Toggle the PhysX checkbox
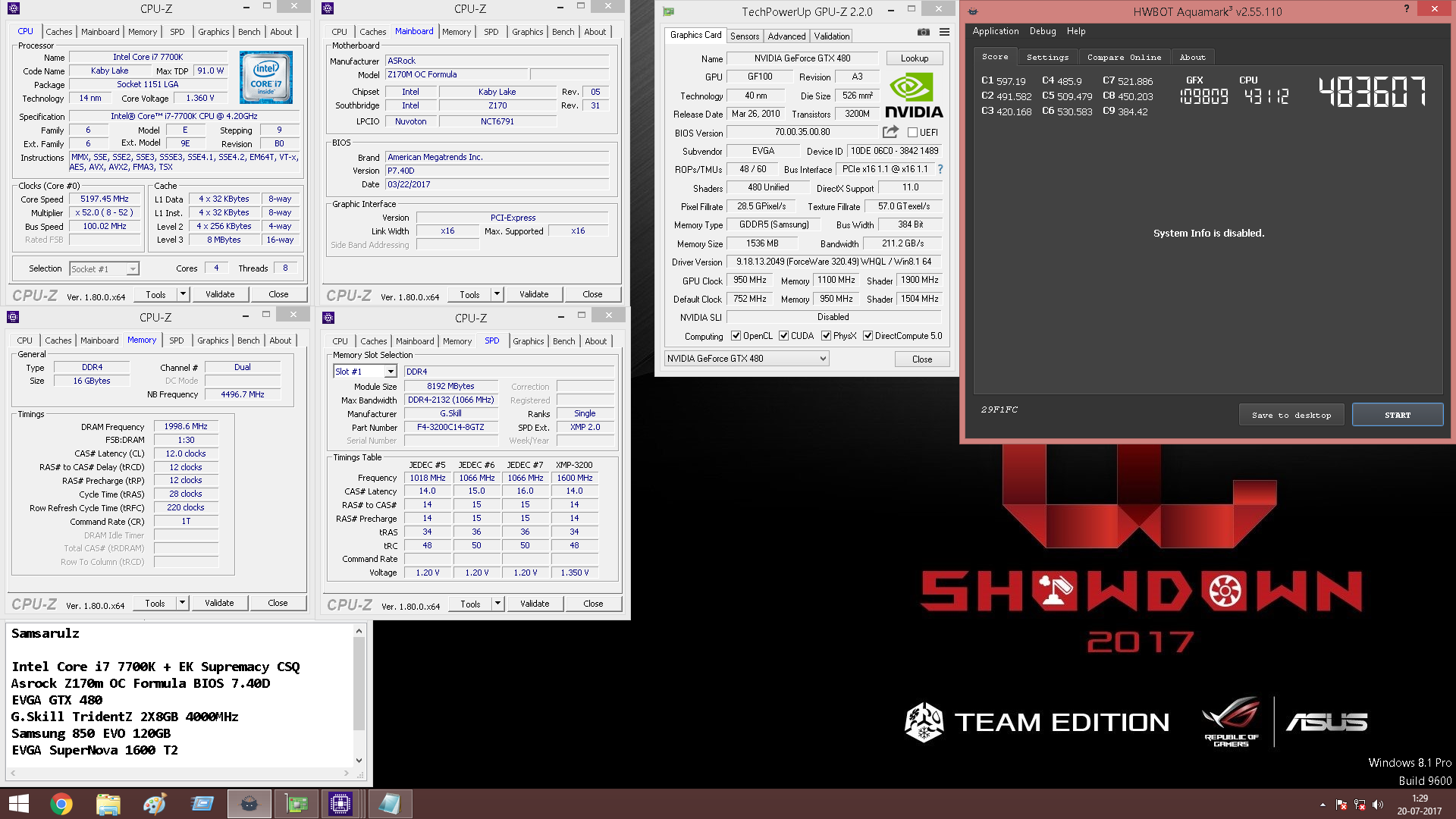 (x=826, y=336)
